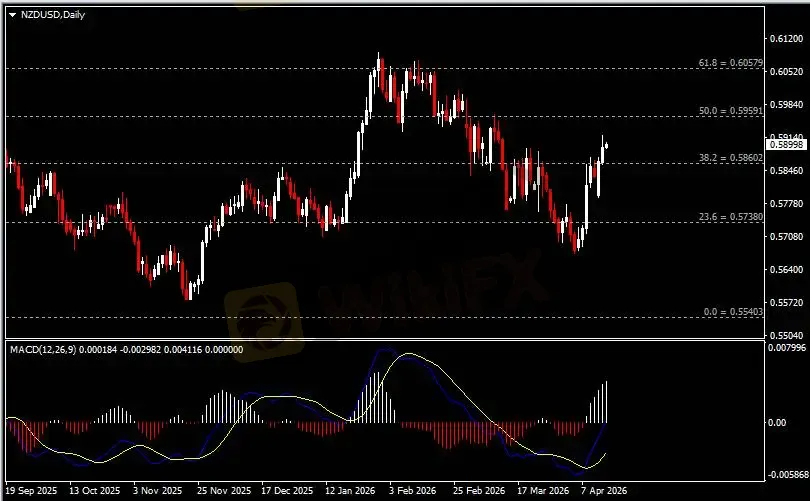This screenshot has height=501, width=810.
Task: Click the current price tag 0.58998
Action: (x=786, y=145)
